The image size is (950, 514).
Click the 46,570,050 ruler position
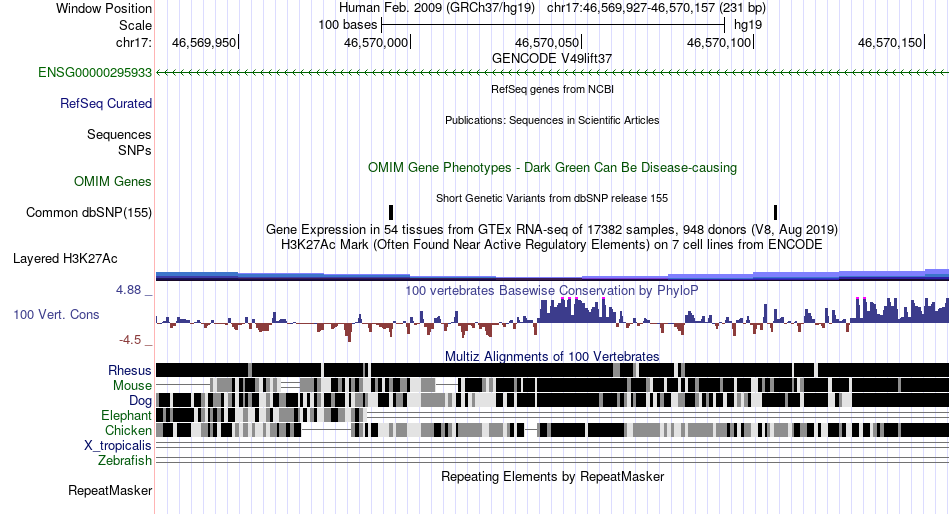(x=547, y=42)
